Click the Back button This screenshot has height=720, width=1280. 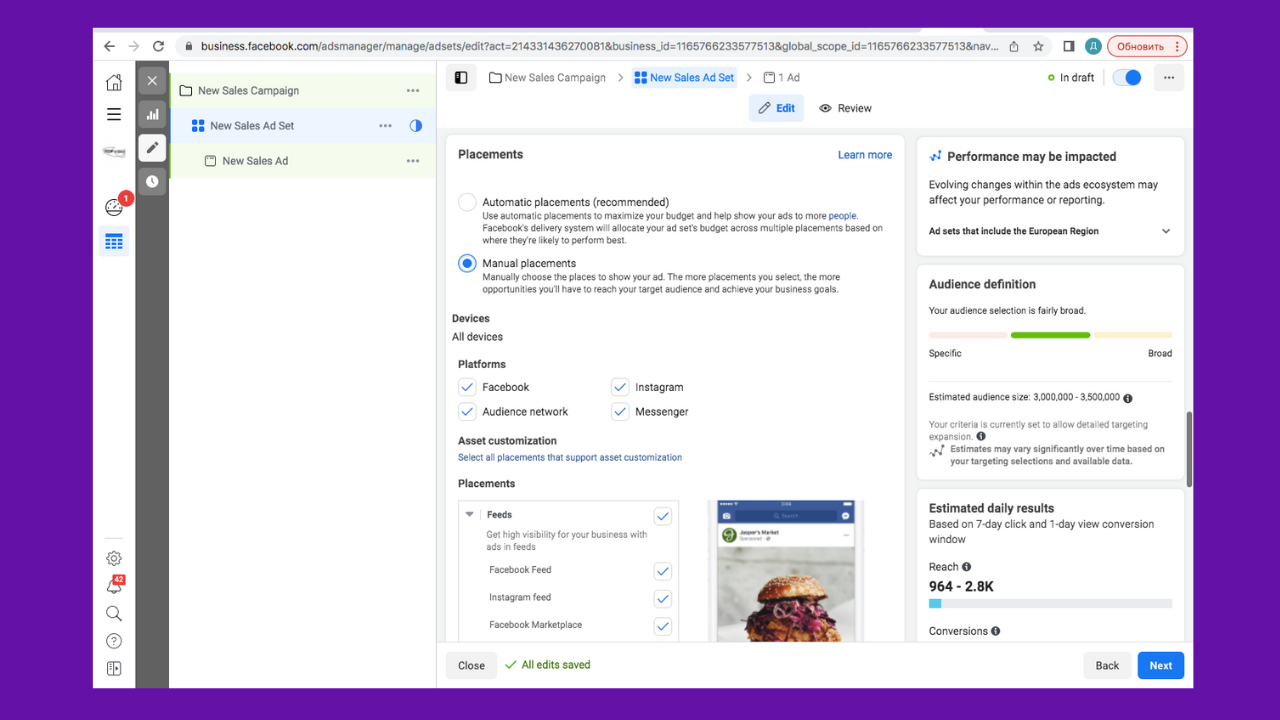pyautogui.click(x=1107, y=665)
